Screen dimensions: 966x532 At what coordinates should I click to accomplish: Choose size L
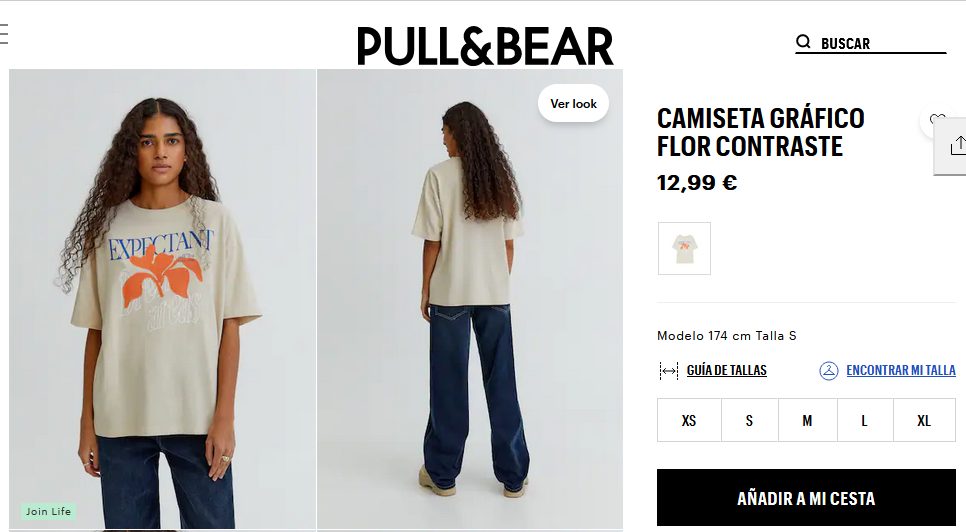click(865, 420)
